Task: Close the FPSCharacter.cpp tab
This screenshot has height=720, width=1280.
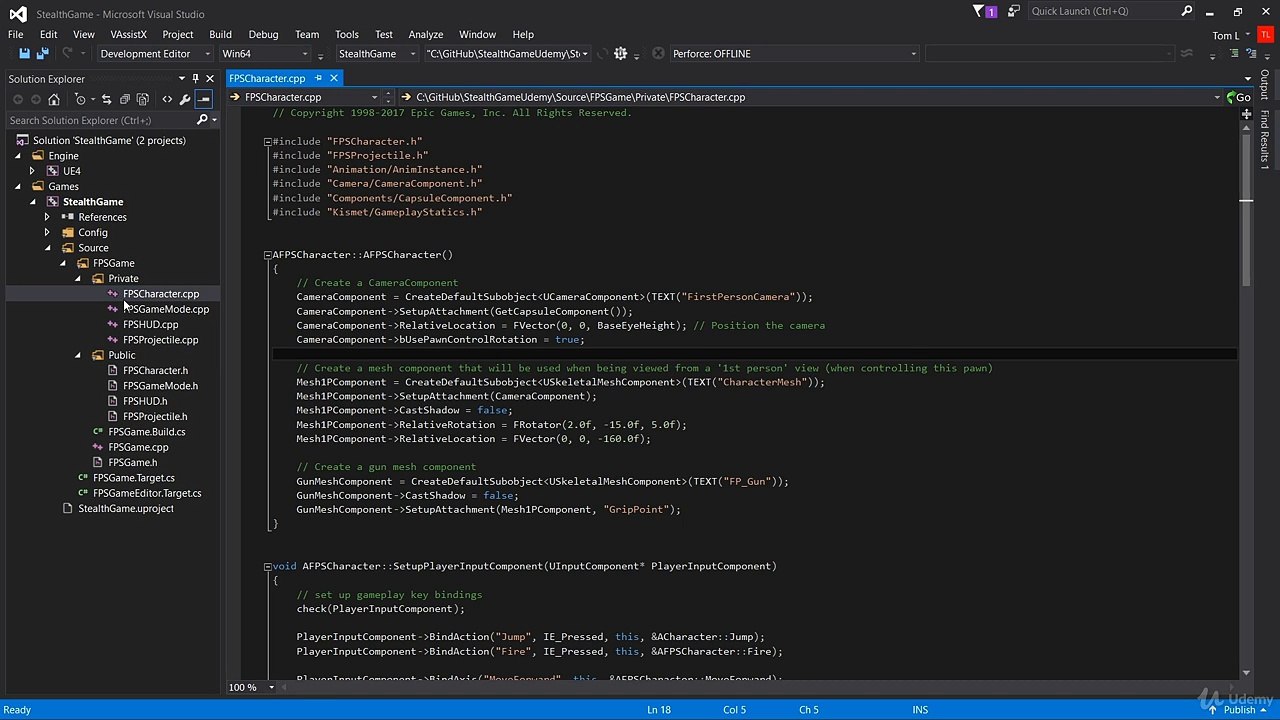Action: click(x=334, y=78)
